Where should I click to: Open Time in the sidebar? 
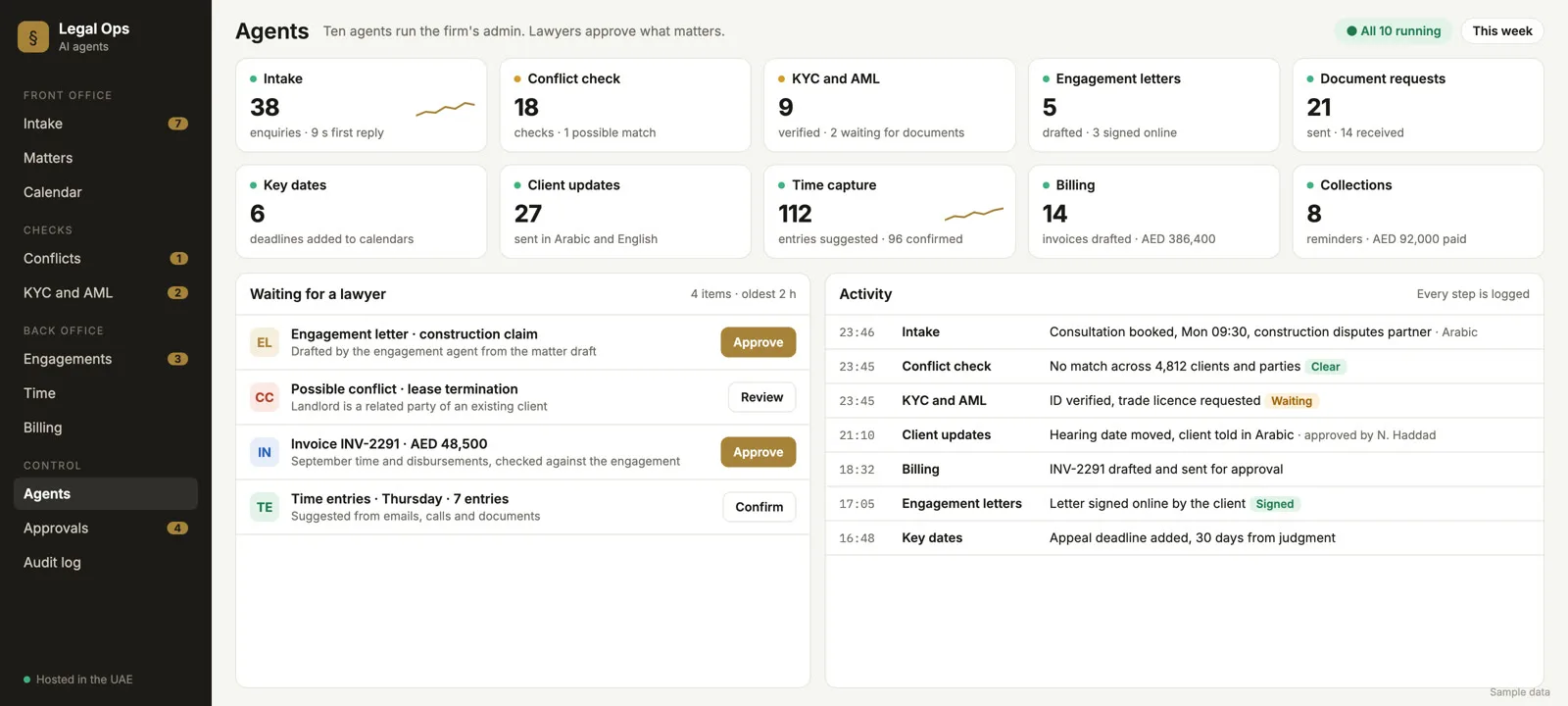pos(106,393)
